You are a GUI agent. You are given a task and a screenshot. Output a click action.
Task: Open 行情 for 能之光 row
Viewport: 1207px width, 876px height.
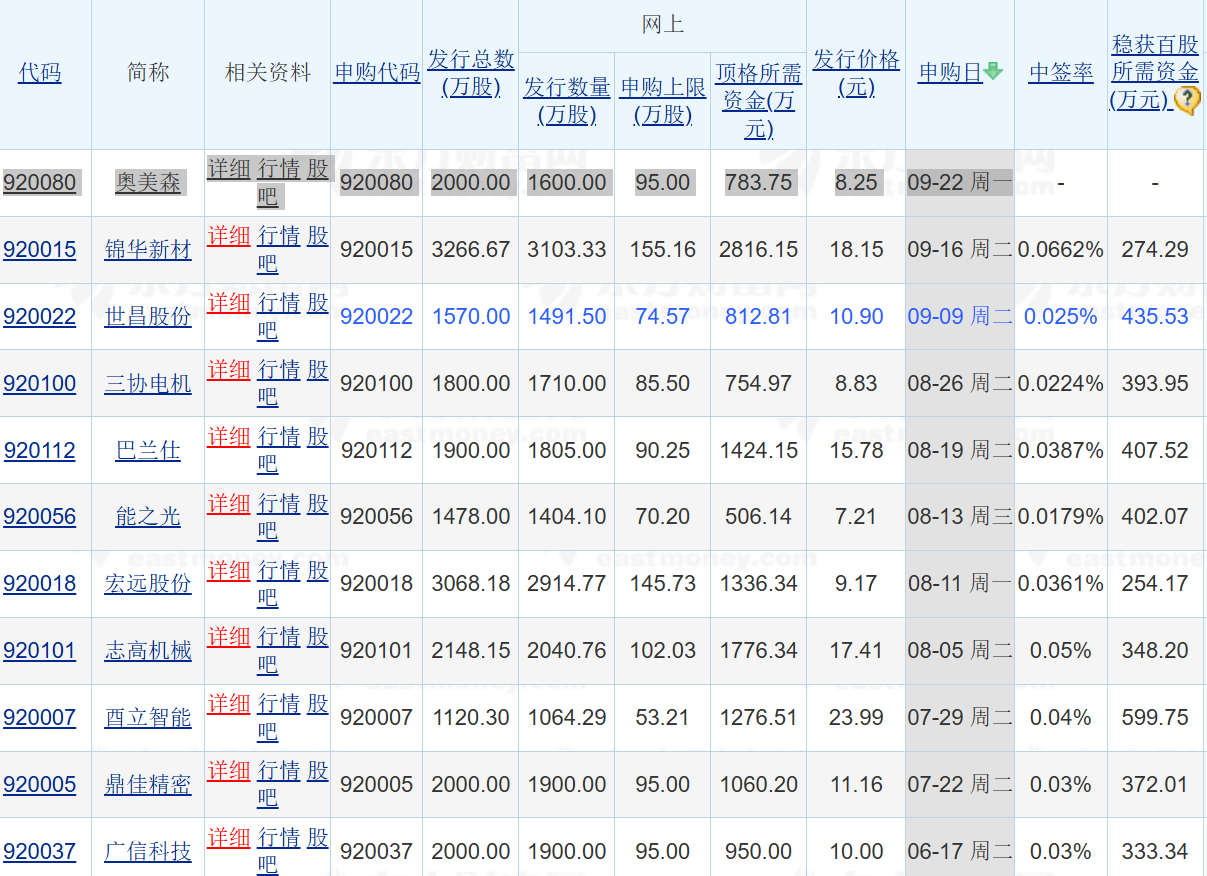tap(279, 504)
